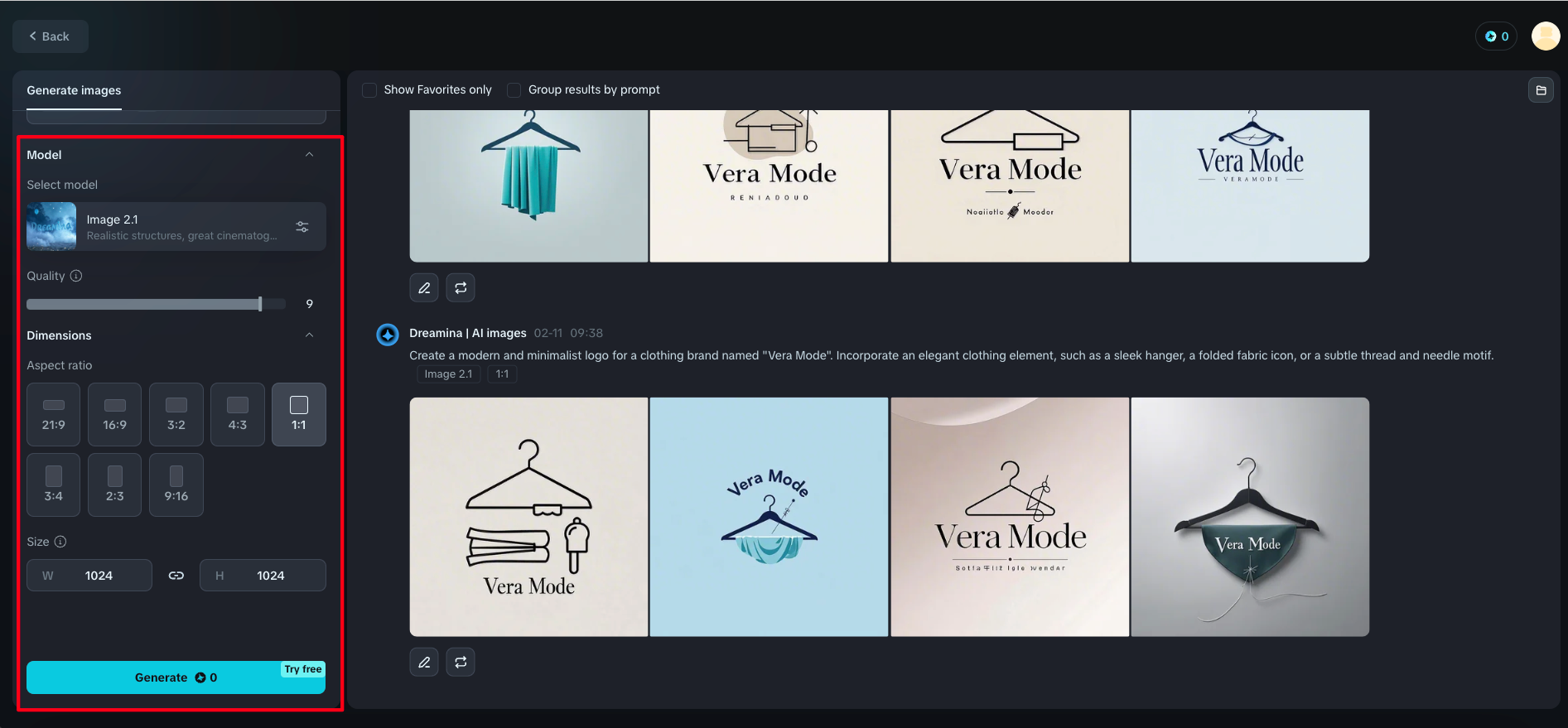
Task: Select the 21:9 aspect ratio
Action: 54,415
